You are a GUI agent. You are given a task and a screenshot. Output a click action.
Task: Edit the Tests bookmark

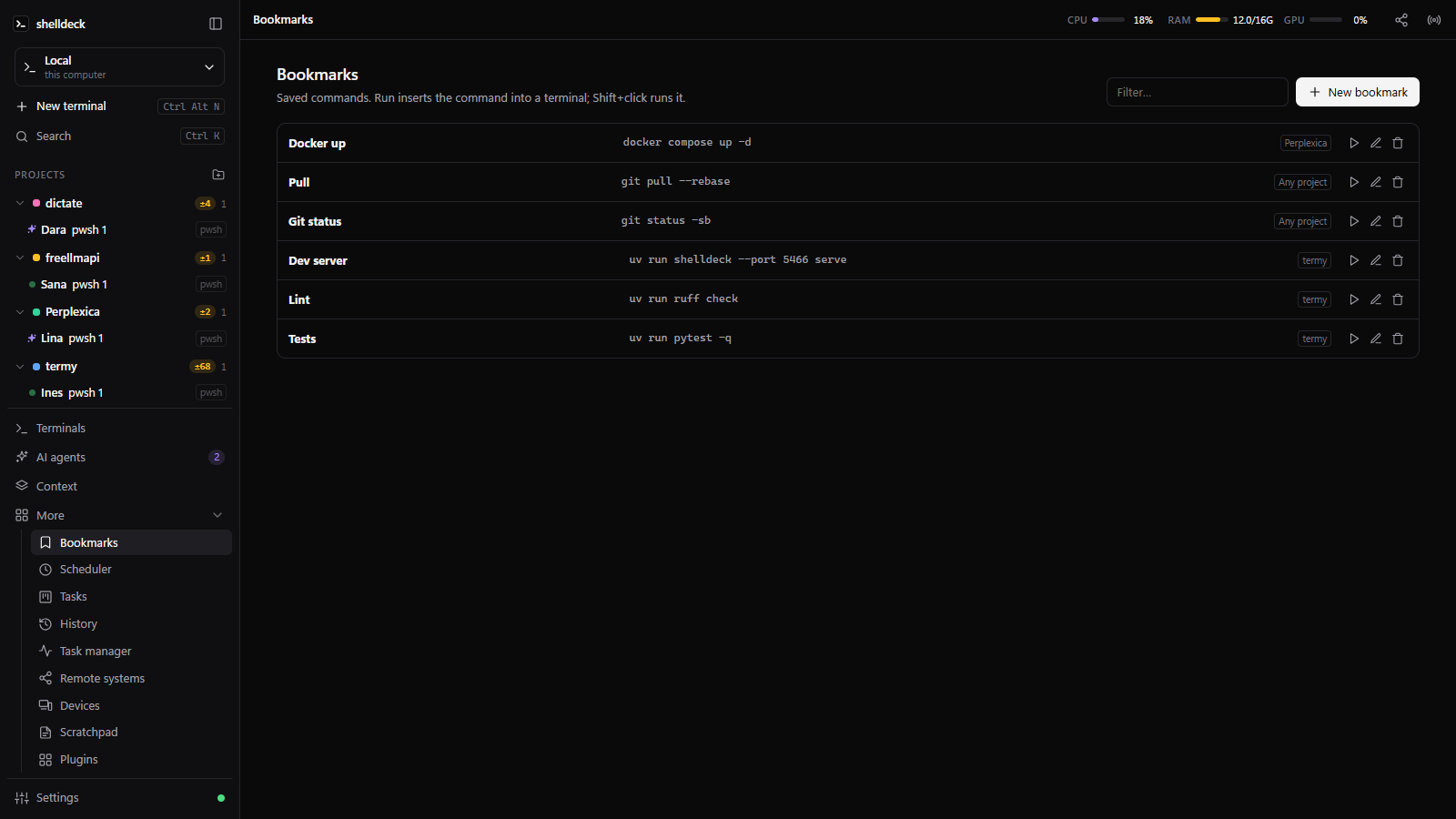tap(1376, 339)
